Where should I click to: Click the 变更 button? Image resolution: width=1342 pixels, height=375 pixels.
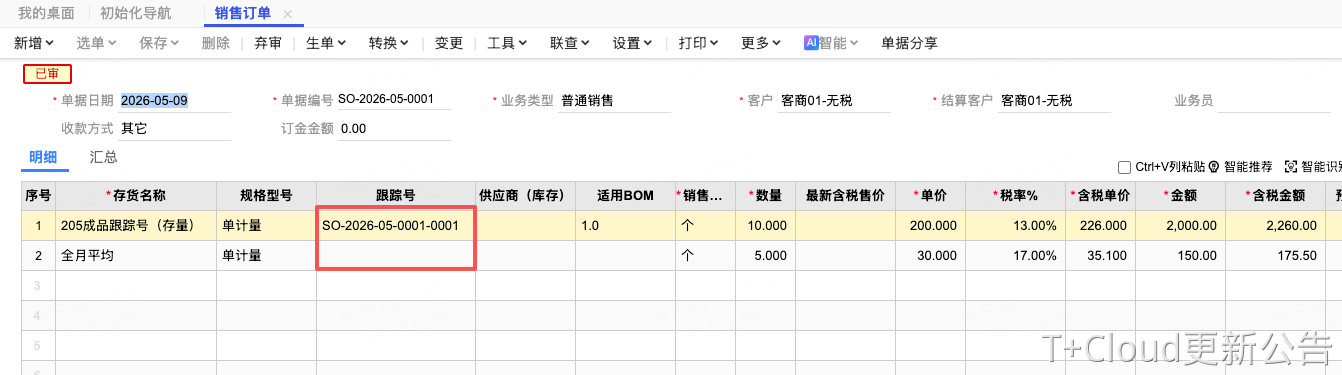click(x=450, y=43)
